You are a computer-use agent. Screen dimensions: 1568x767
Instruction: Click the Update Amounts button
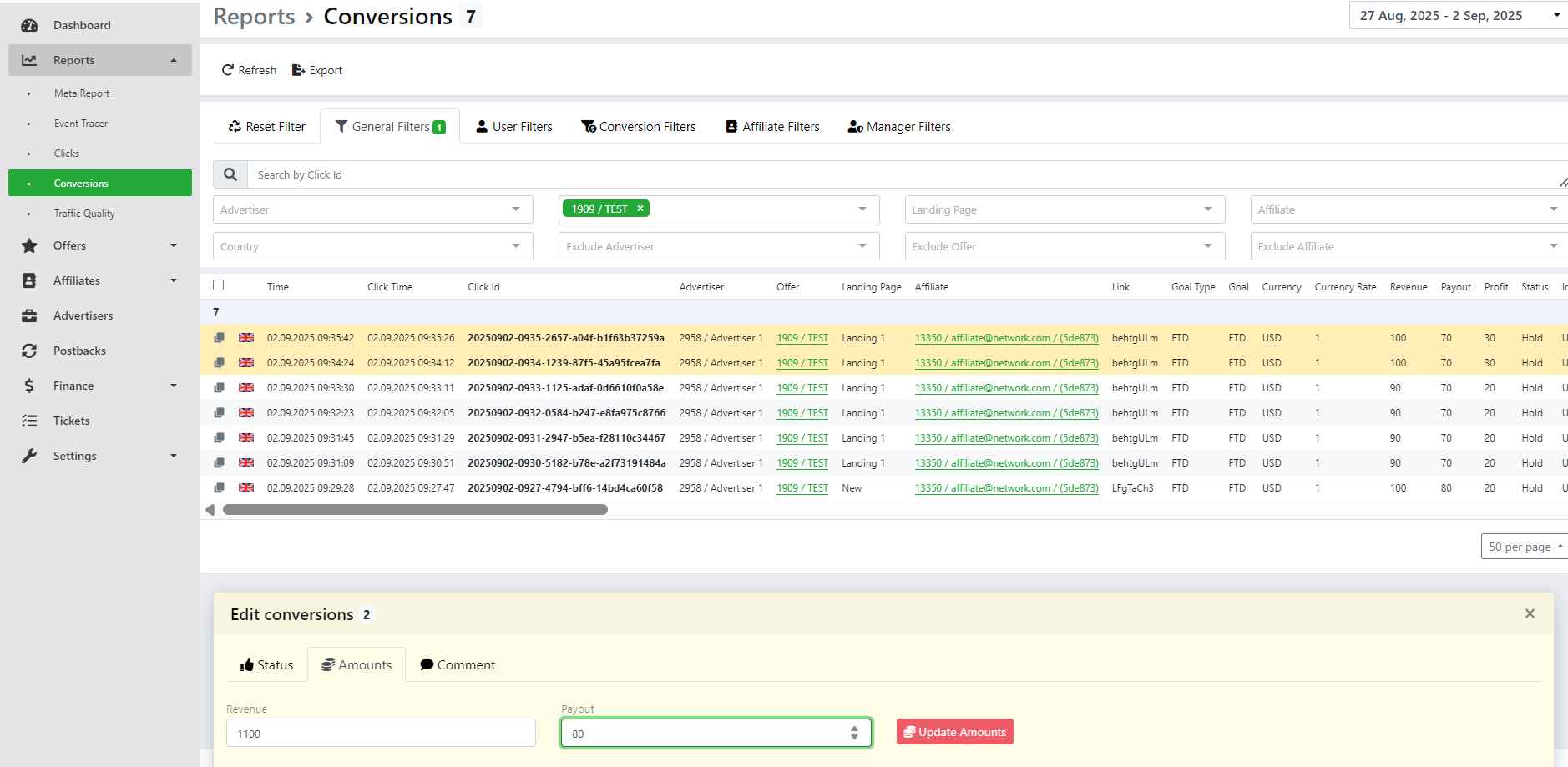pyautogui.click(x=954, y=732)
